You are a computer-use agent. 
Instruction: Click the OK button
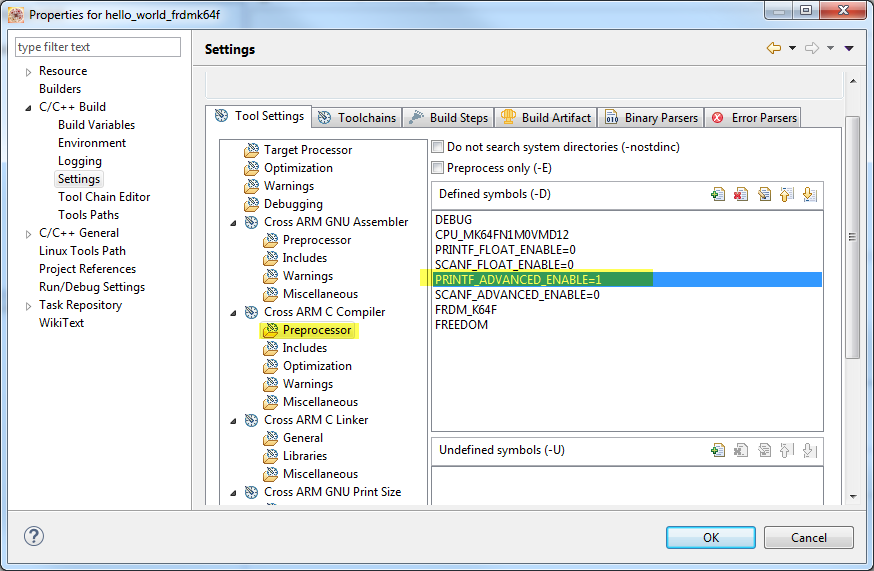point(711,537)
